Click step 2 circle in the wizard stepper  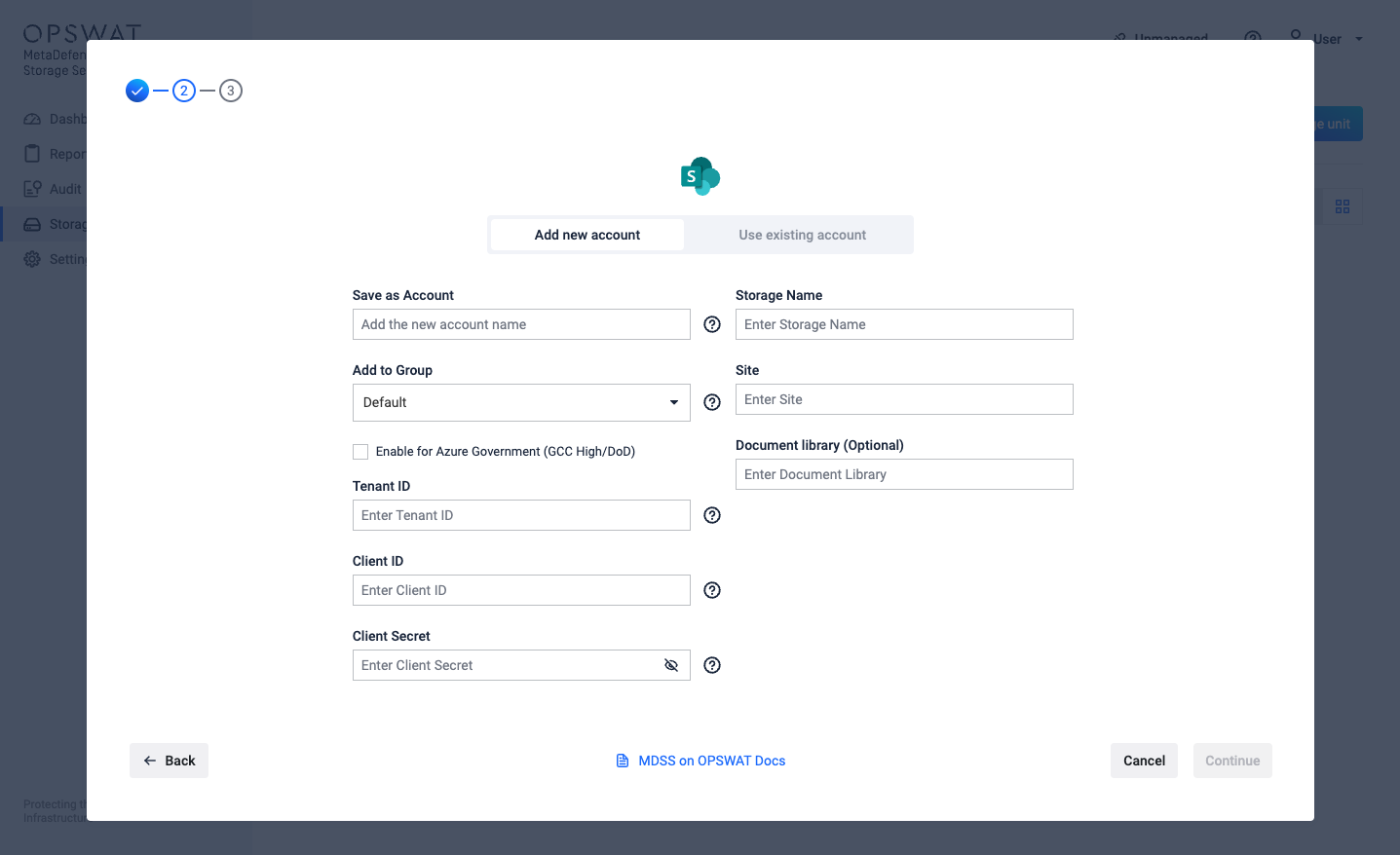tap(184, 91)
